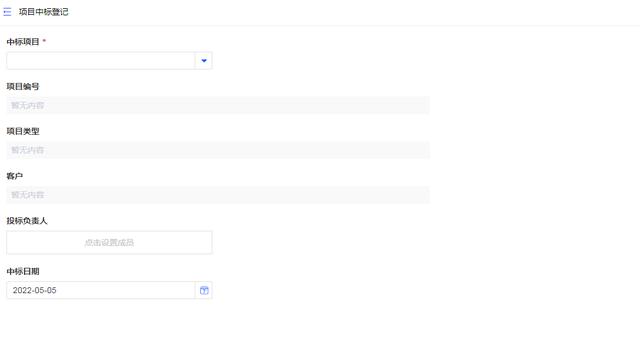Open the calendar picker for 中标日期
Image resolution: width=640 pixels, height=362 pixels.
click(x=204, y=291)
